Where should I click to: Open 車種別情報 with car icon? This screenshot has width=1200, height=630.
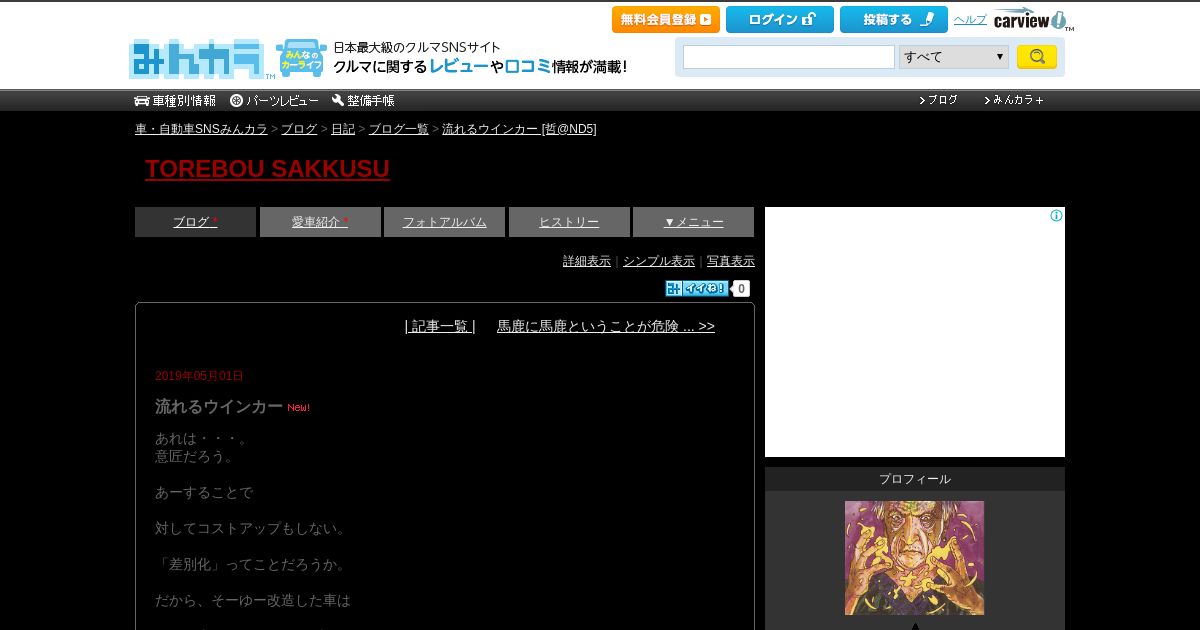175,100
